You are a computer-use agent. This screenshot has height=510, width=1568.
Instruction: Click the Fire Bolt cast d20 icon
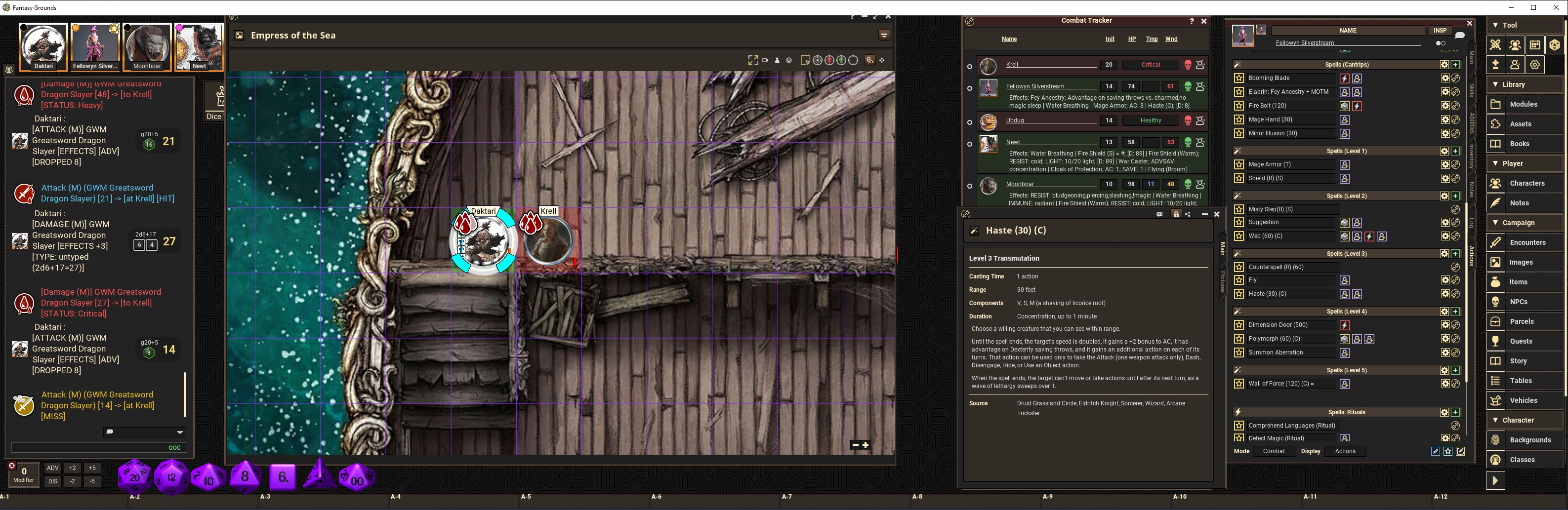pos(1345,106)
